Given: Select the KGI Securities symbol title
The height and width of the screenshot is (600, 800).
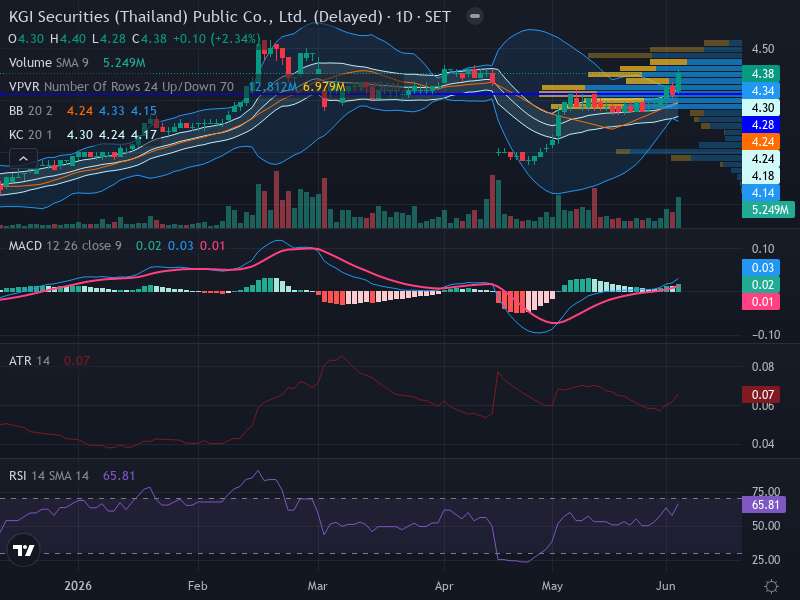Looking at the screenshot, I should coord(230,17).
